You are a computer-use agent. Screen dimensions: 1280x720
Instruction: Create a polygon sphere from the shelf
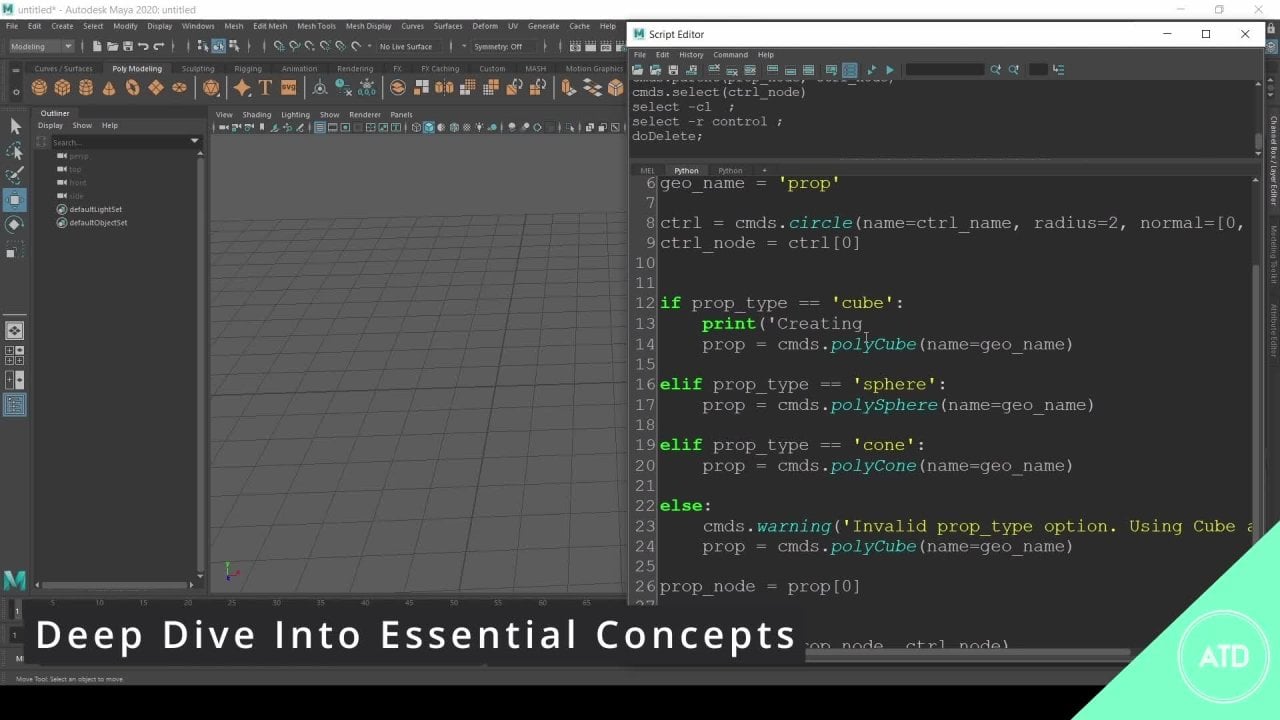39,88
